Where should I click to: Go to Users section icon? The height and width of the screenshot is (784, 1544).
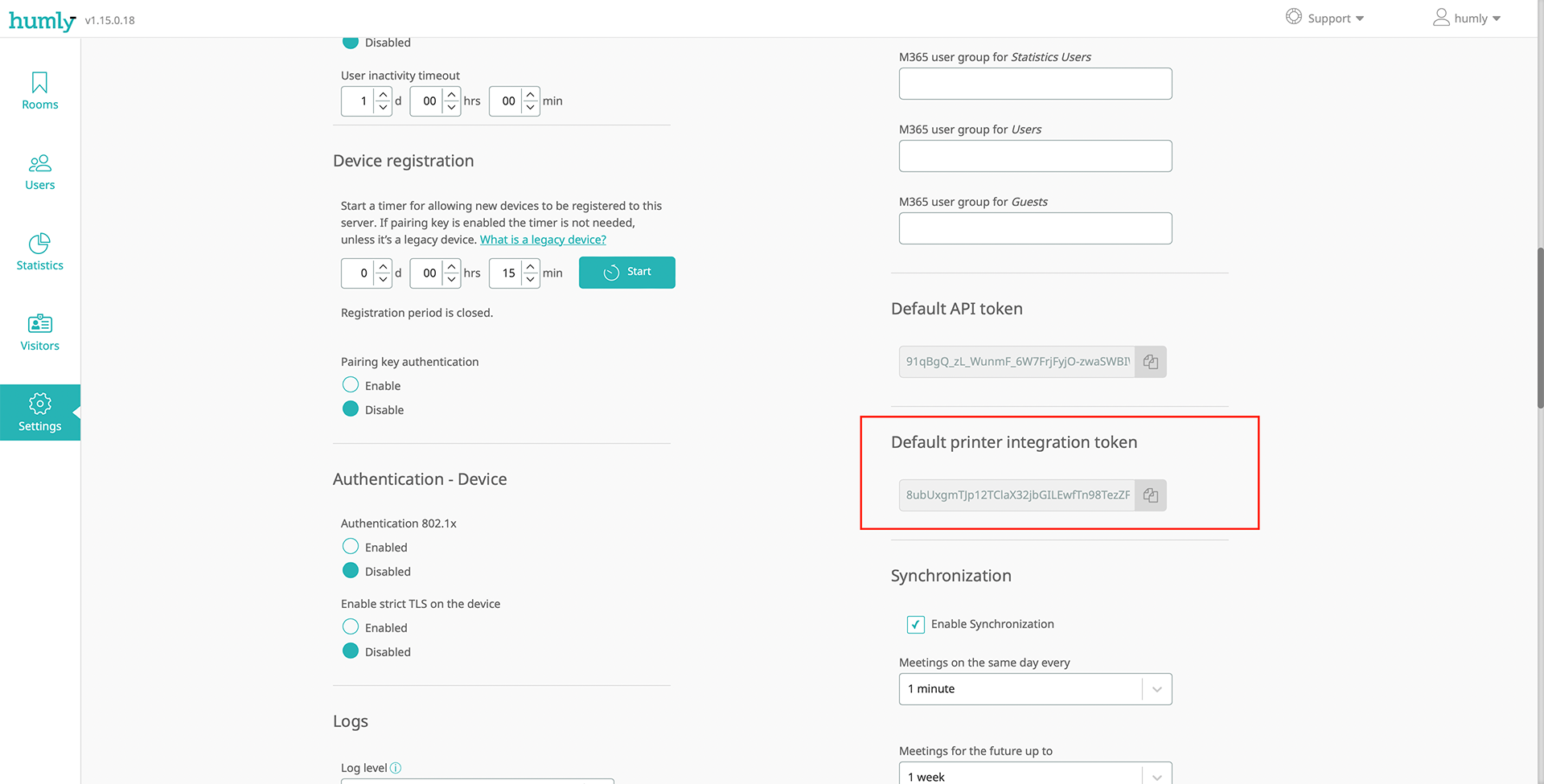39,163
